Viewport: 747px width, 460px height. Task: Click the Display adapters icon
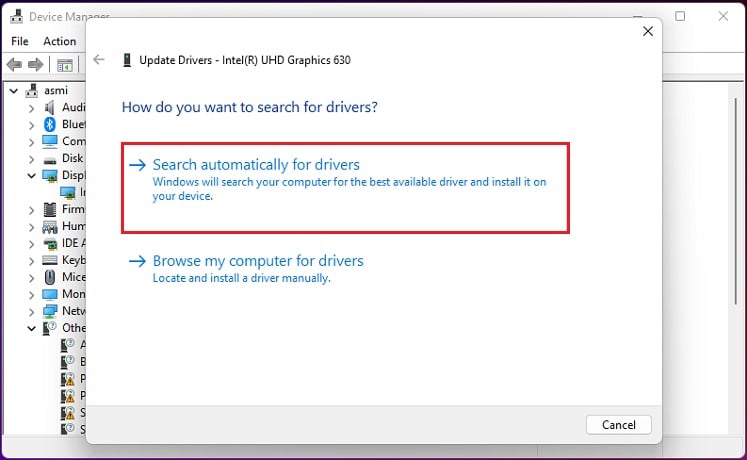50,176
